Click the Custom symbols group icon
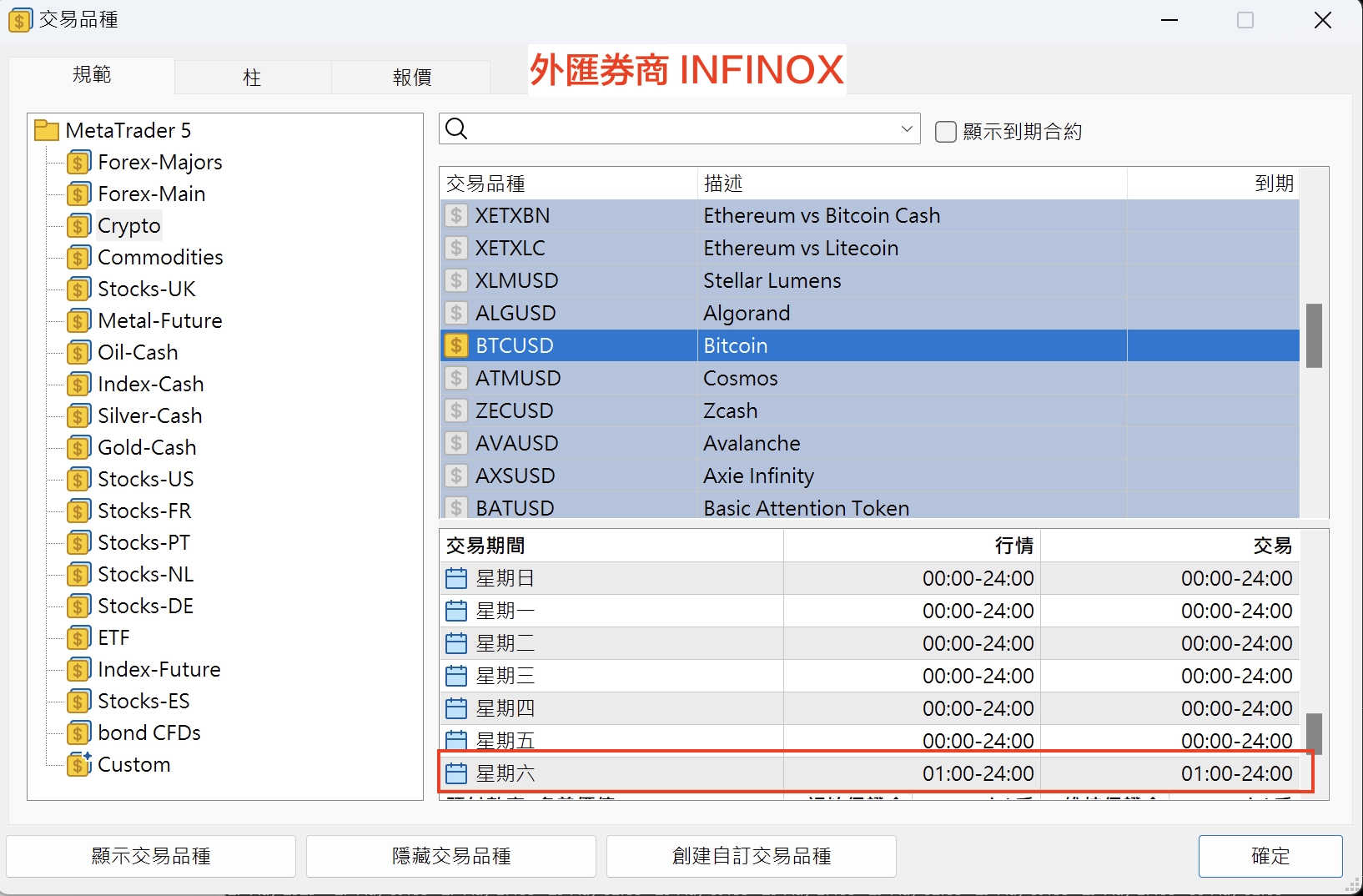 [x=78, y=764]
